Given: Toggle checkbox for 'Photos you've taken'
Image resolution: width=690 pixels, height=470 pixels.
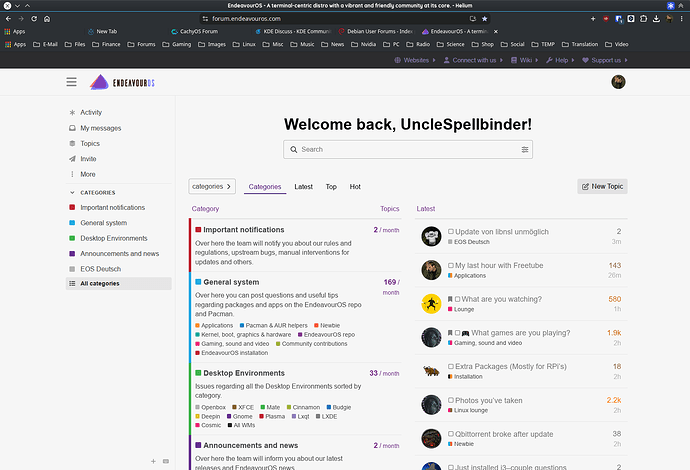Looking at the screenshot, I should coord(451,400).
